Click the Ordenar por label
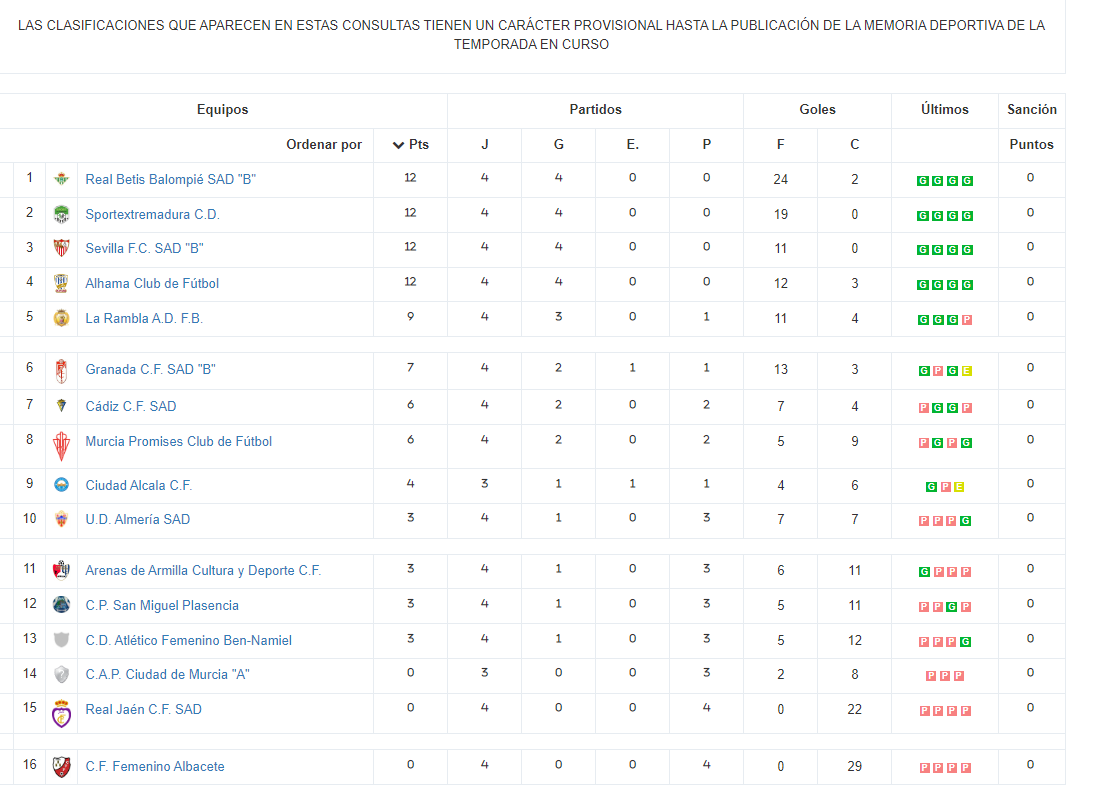This screenshot has width=1100, height=798. [324, 144]
